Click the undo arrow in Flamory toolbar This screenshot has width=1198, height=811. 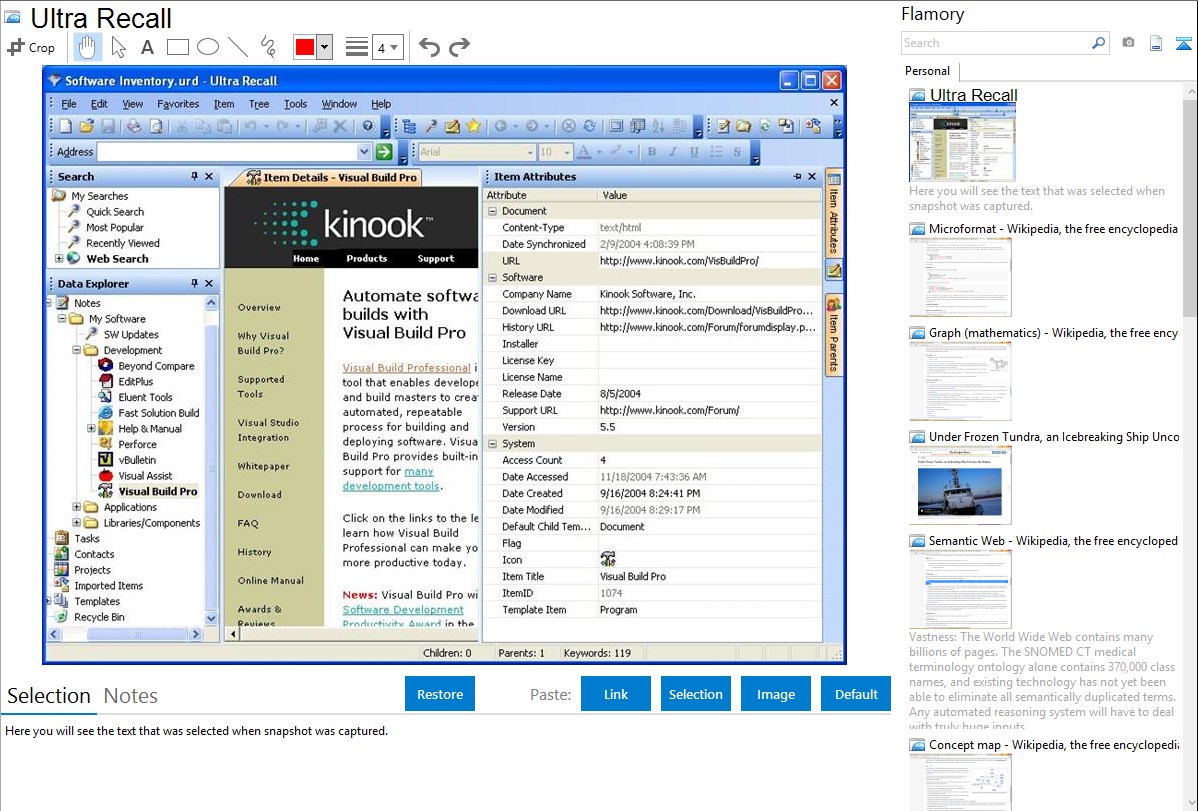click(429, 47)
